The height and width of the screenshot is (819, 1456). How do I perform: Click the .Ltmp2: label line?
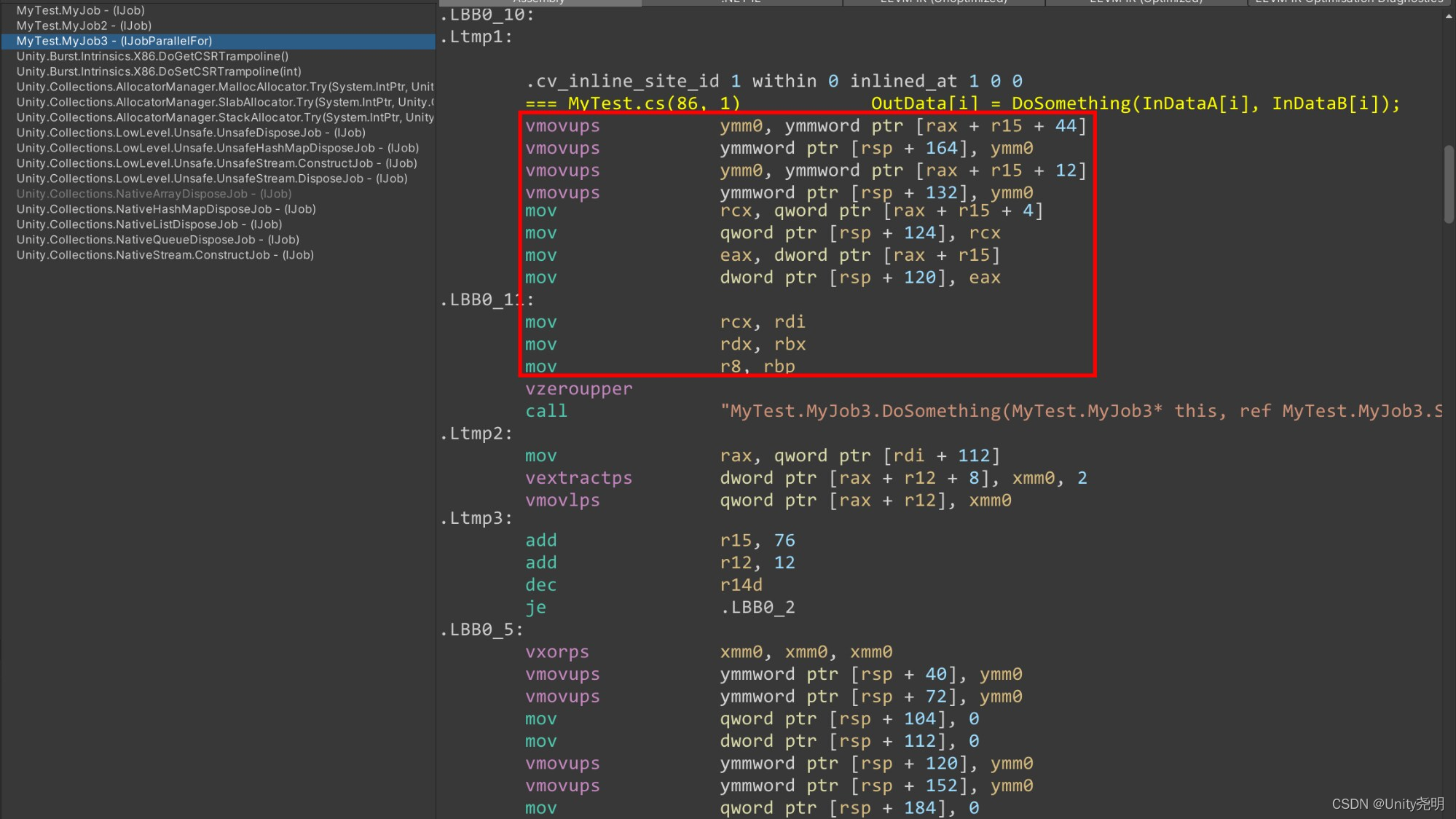click(476, 434)
